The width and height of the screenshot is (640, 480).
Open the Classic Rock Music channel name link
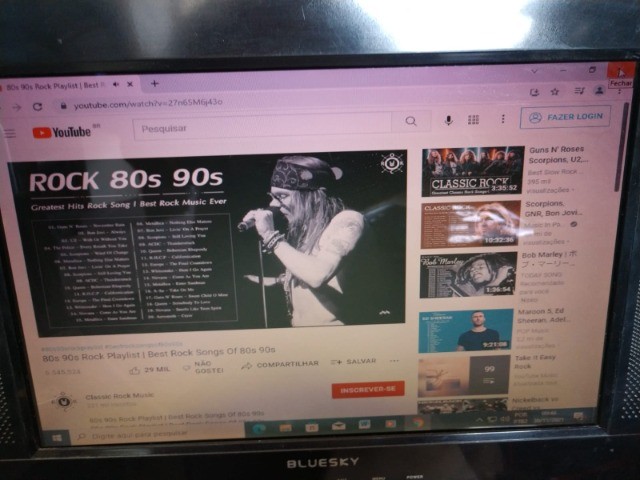120,396
